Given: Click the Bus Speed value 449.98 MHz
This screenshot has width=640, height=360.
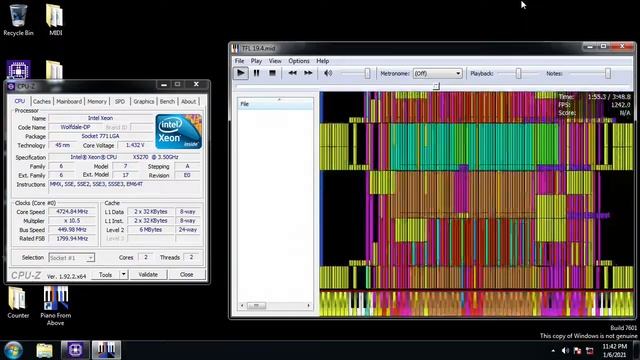Looking at the screenshot, I should pyautogui.click(x=72, y=230).
